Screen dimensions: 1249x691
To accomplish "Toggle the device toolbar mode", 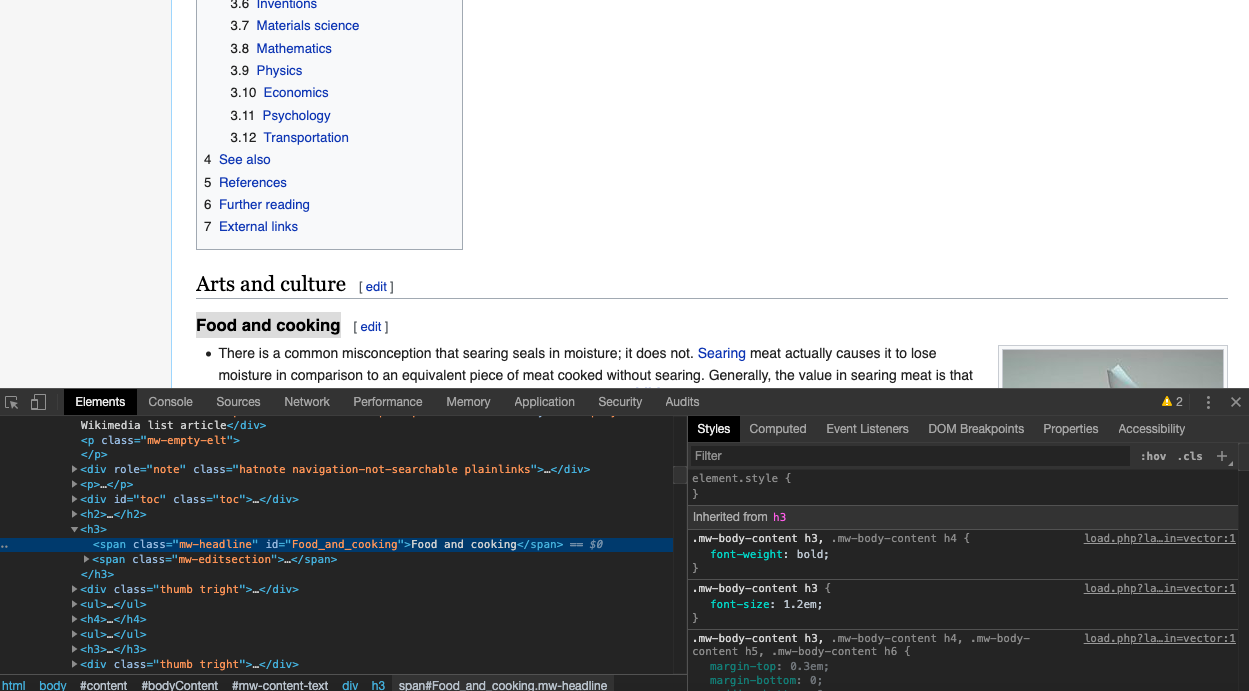I will (x=38, y=401).
